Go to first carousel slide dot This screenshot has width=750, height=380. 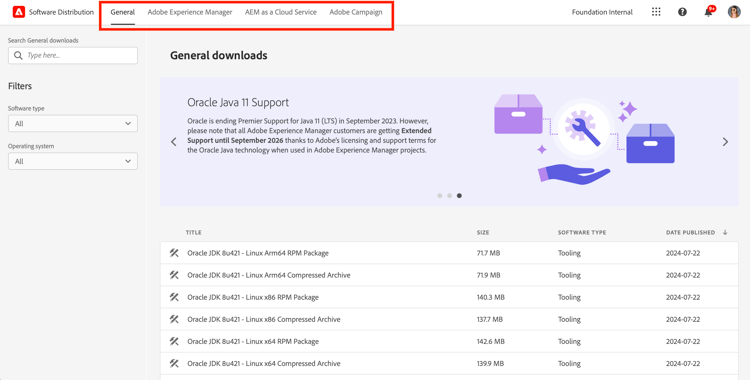(440, 195)
